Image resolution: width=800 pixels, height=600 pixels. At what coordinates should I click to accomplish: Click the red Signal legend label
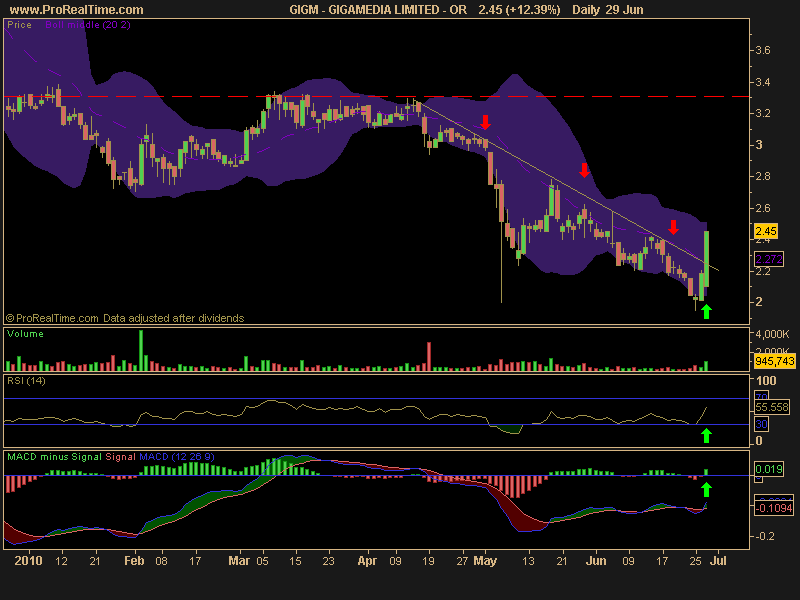120,457
